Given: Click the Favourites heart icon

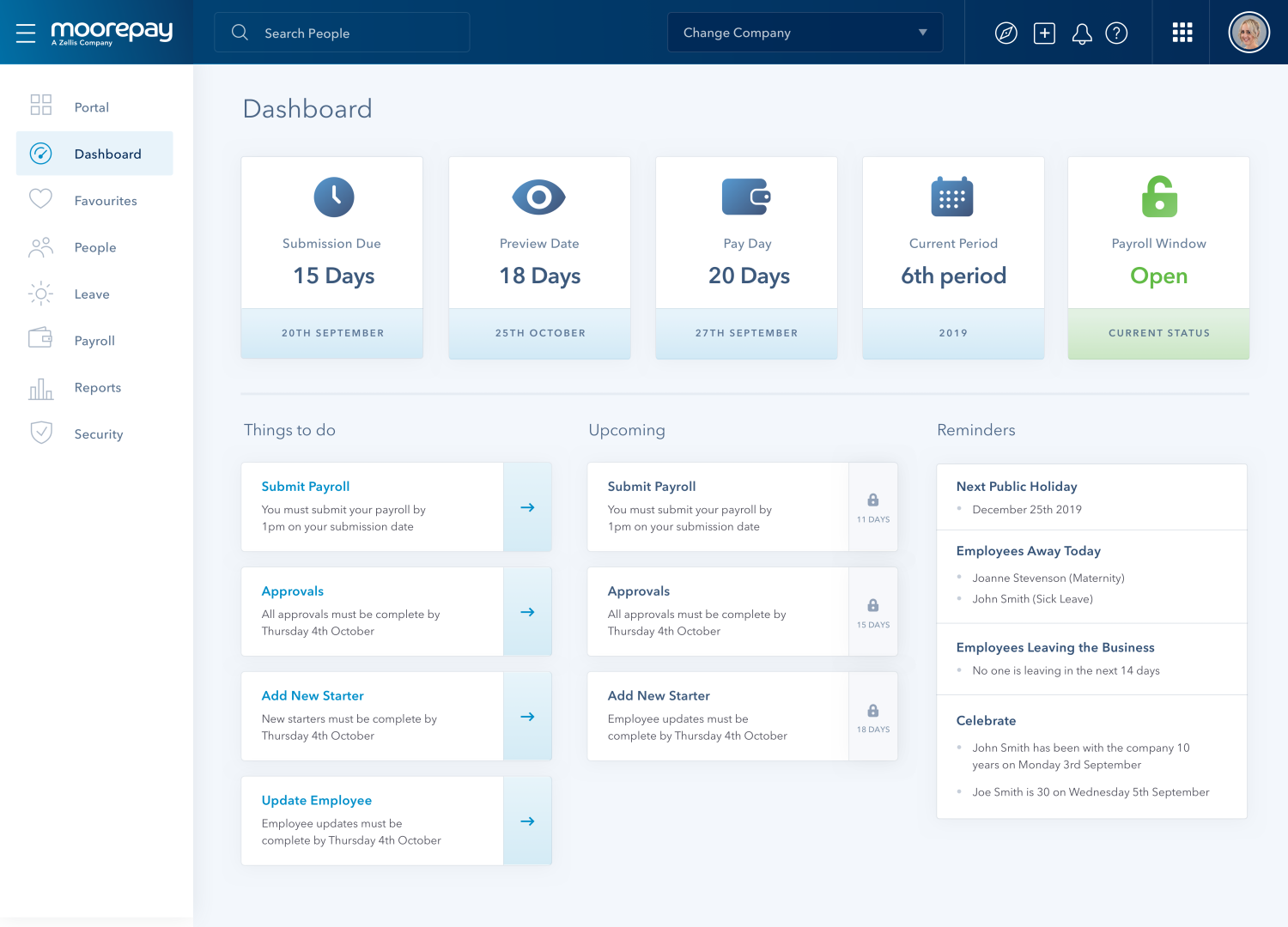Looking at the screenshot, I should [x=41, y=199].
